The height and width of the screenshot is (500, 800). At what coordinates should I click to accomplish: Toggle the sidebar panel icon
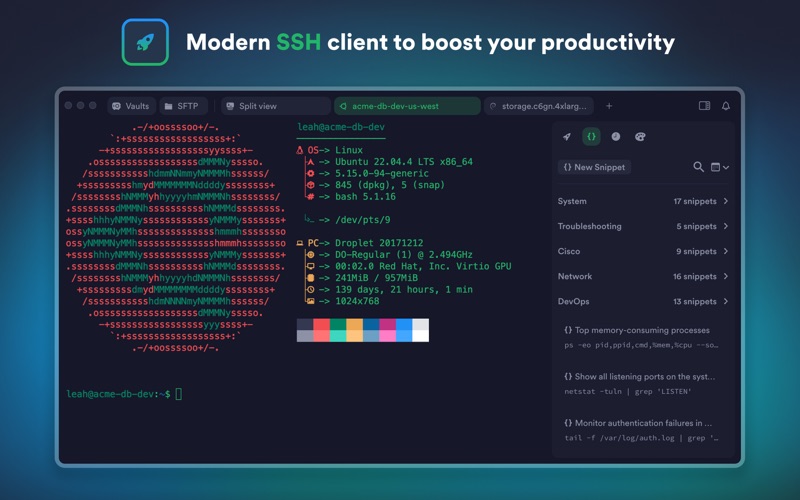pos(704,106)
